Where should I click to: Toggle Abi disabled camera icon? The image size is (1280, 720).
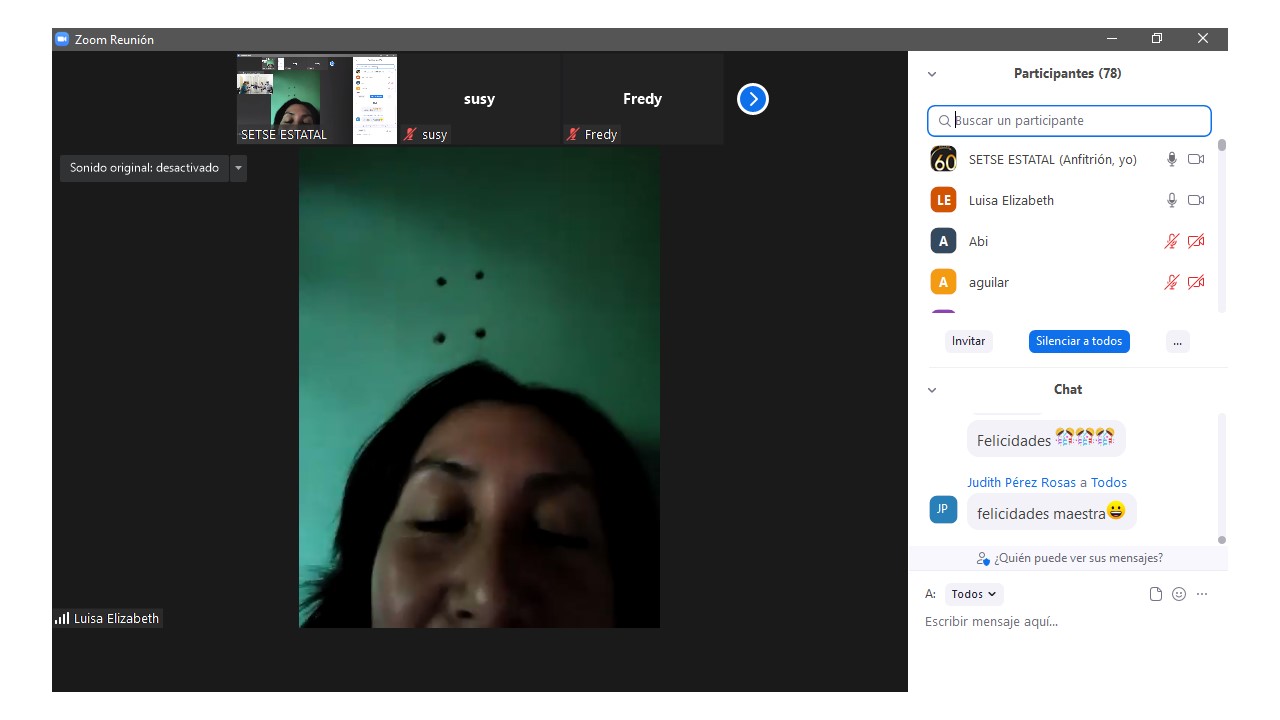(x=1196, y=241)
